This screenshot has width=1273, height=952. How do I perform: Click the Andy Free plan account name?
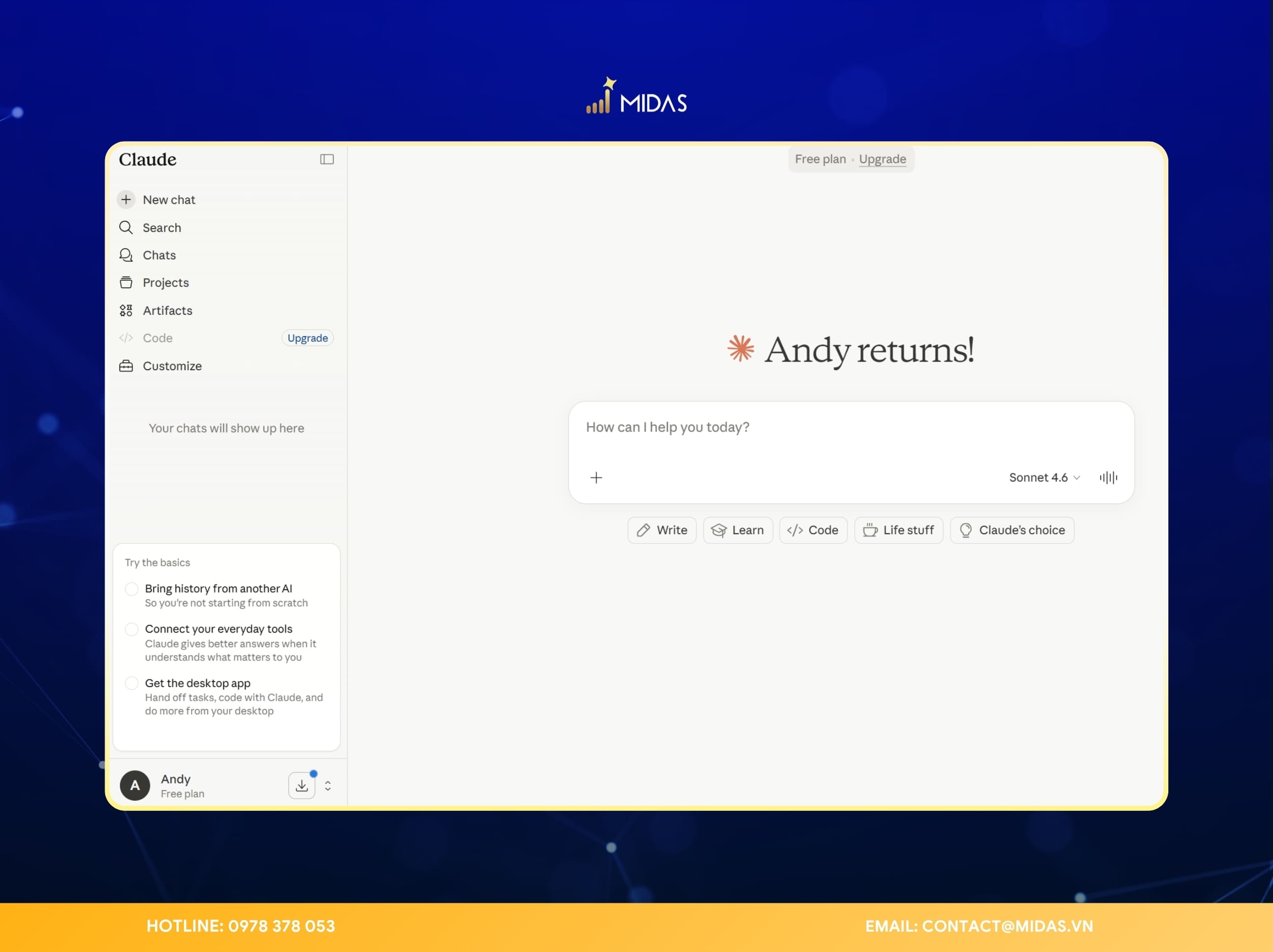click(182, 786)
